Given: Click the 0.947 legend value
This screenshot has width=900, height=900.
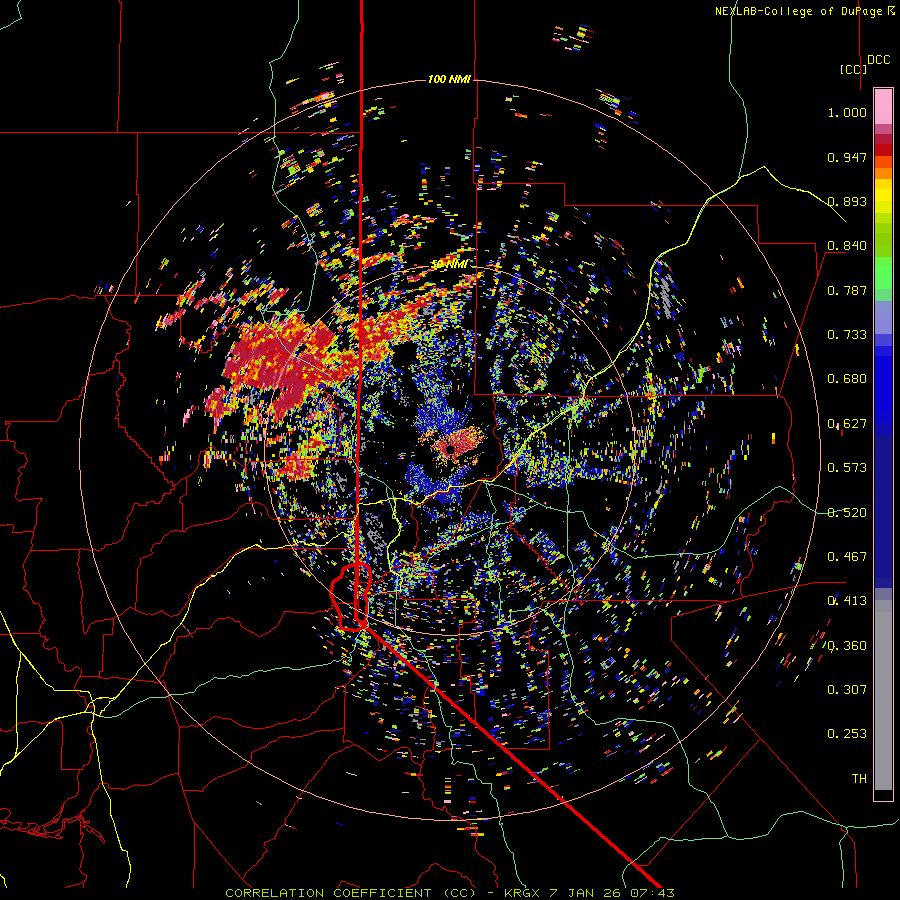Looking at the screenshot, I should coord(847,157).
